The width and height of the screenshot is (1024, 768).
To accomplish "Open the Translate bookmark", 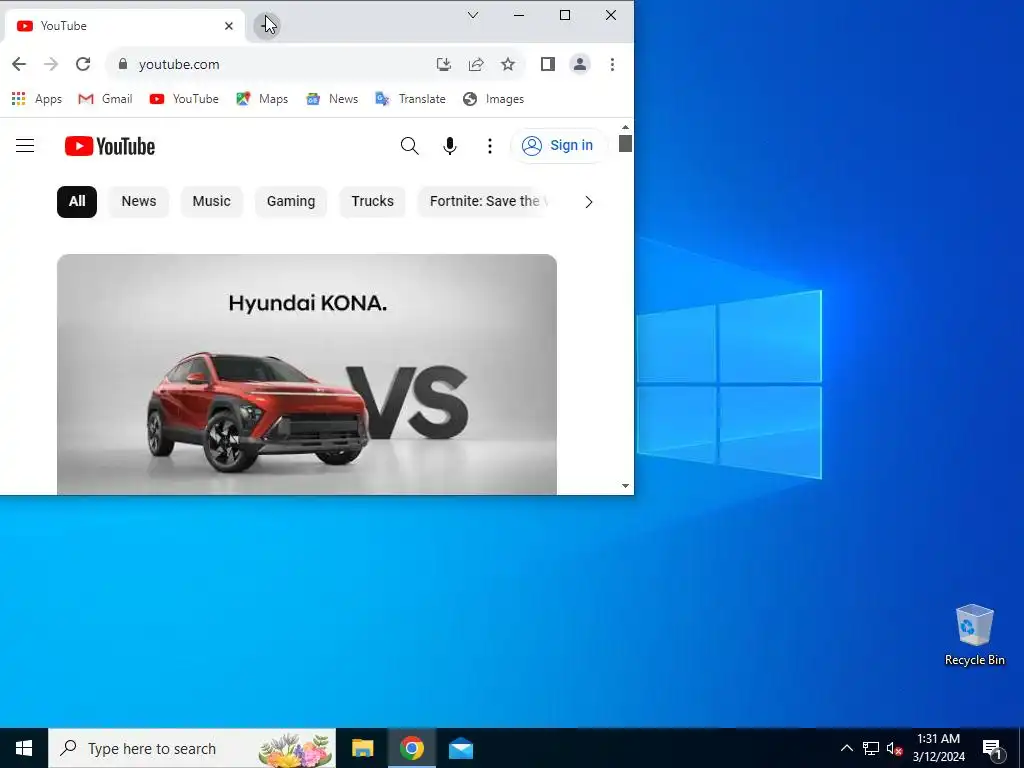I will pyautogui.click(x=411, y=99).
